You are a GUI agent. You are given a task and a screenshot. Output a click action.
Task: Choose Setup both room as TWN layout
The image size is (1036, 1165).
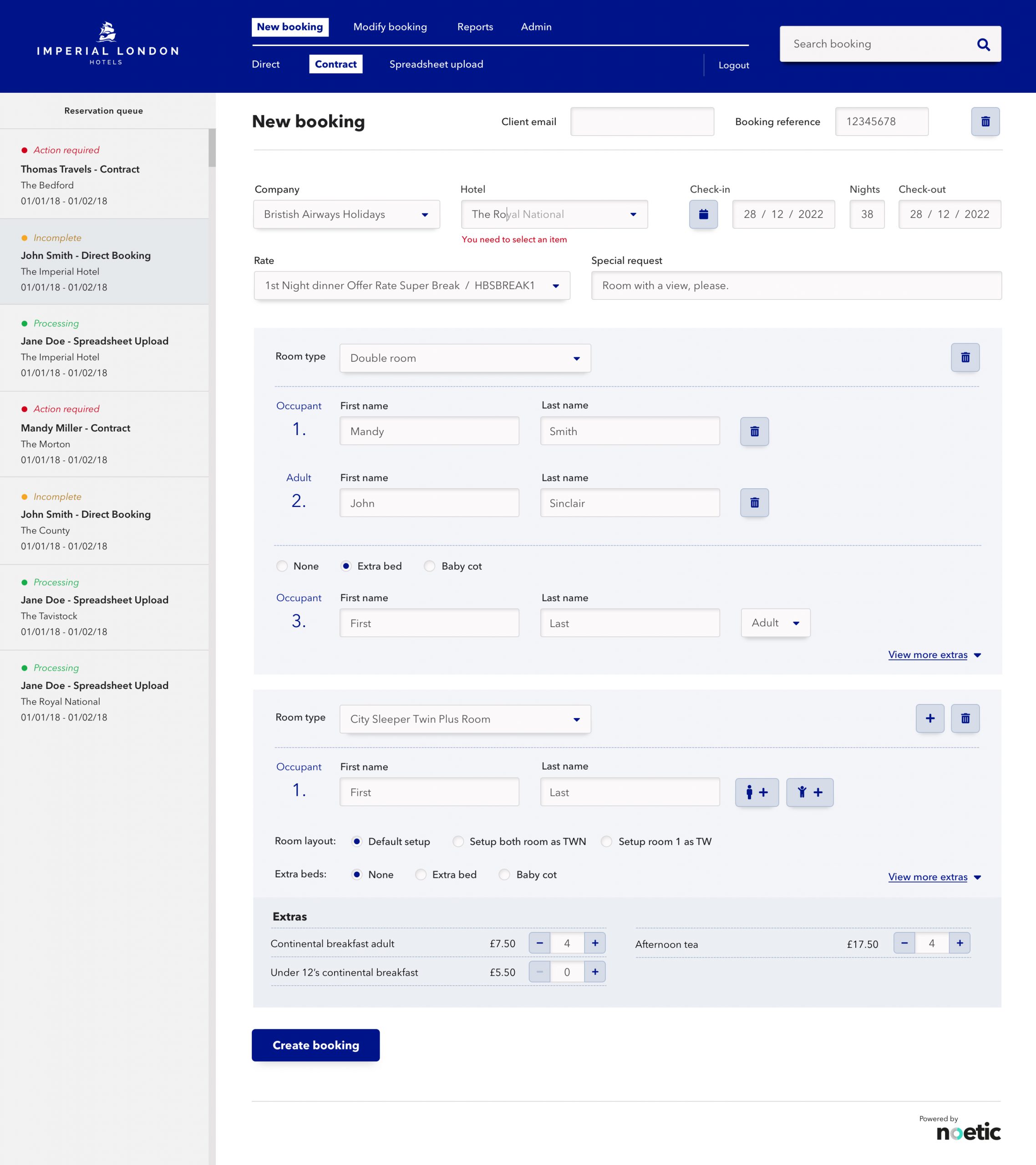tap(458, 841)
